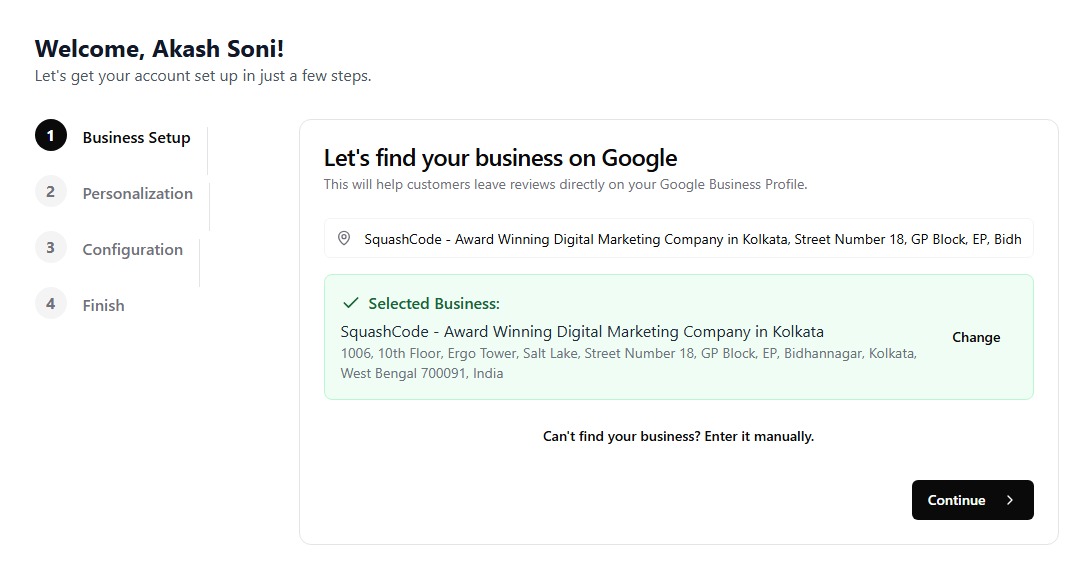
Task: Click the right chevron arrow on Continue
Action: 1010,500
